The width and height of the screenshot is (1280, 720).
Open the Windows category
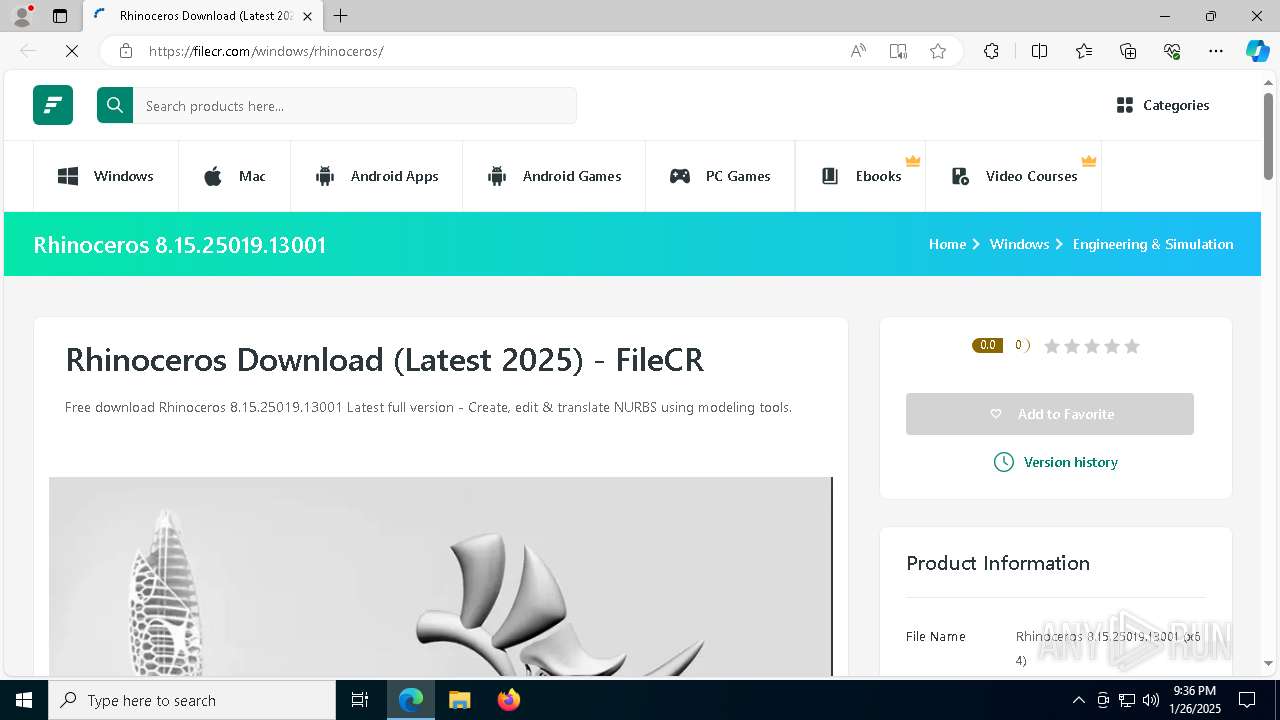(x=106, y=176)
